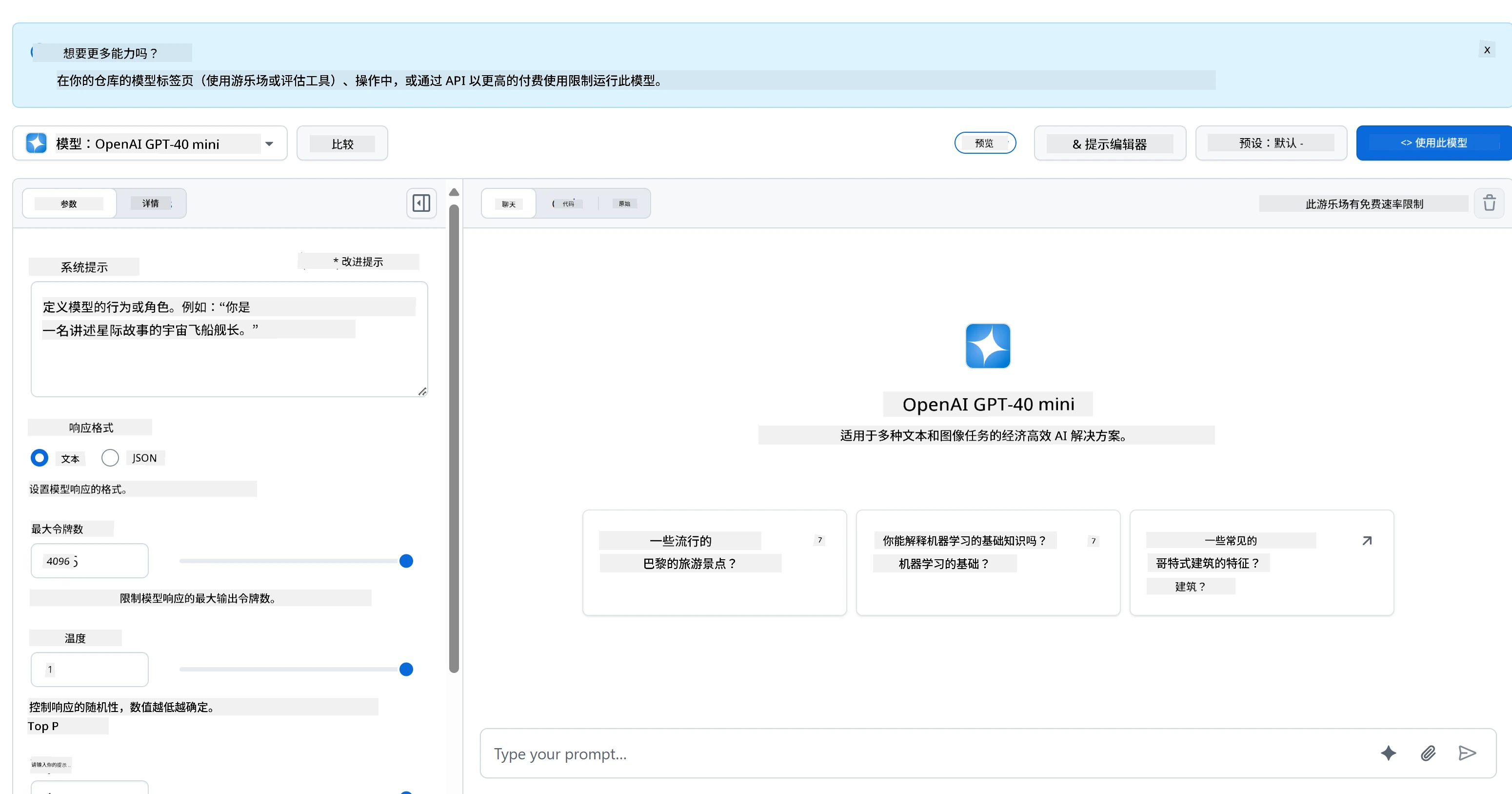
Task: Click the large GPT-4o mini logo
Action: pyautogui.click(x=988, y=346)
